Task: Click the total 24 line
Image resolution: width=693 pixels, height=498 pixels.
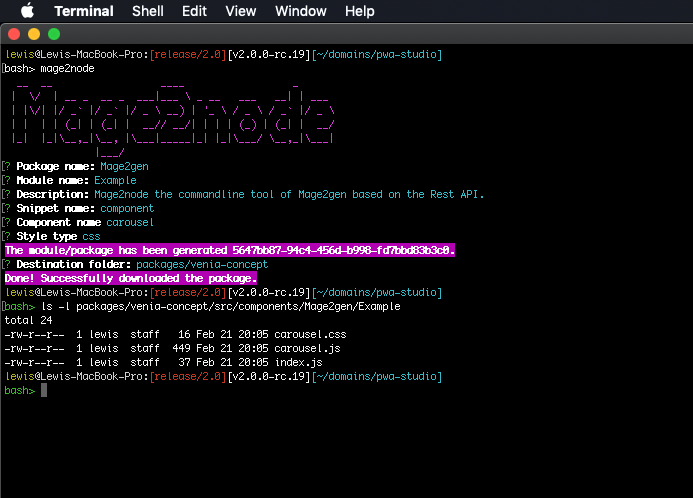Action: click(x=28, y=320)
